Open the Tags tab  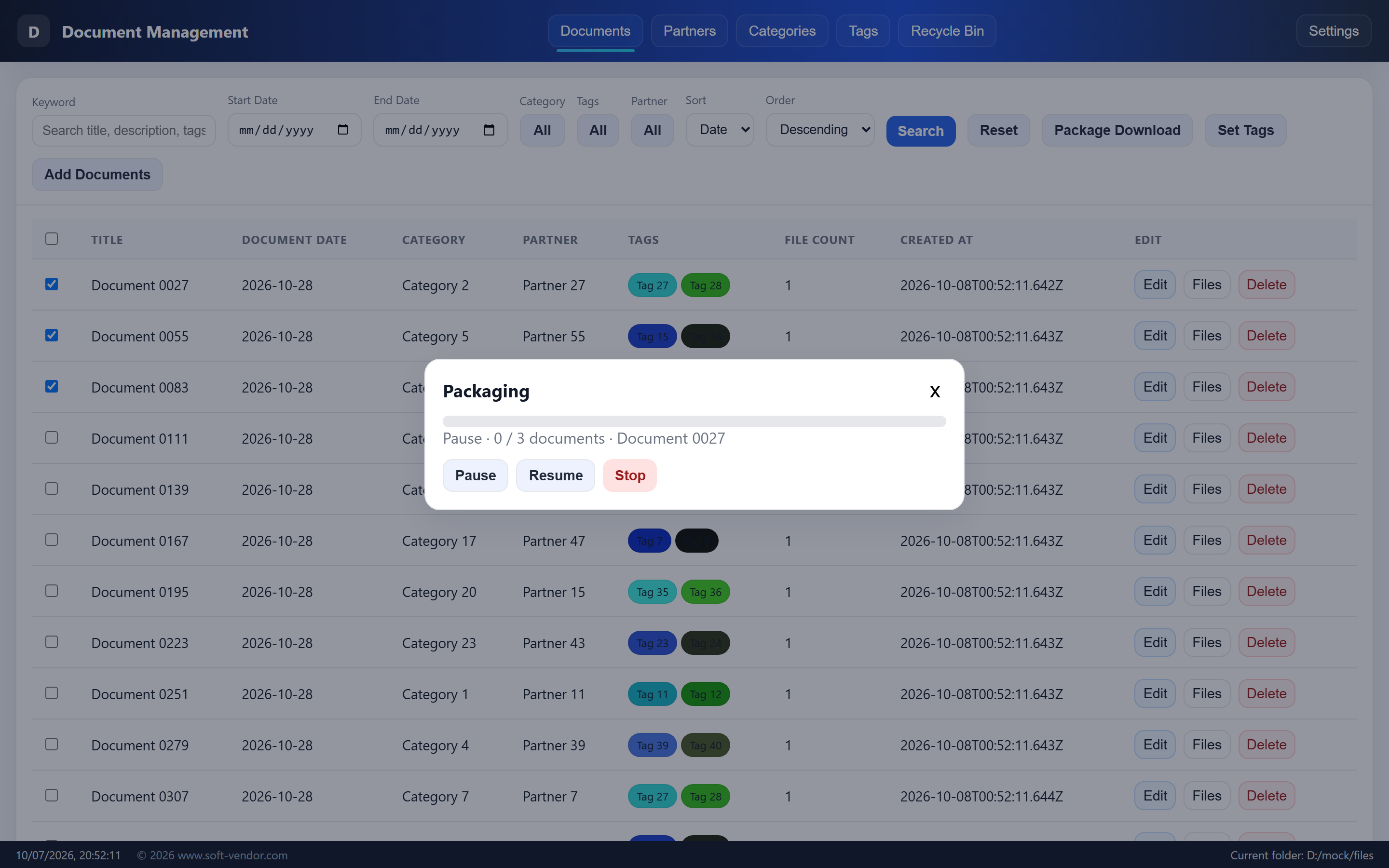pos(863,31)
